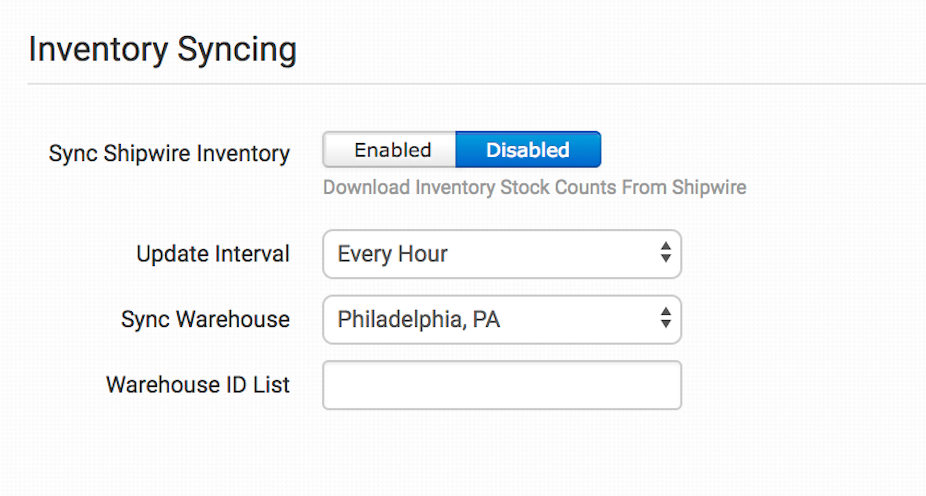Click the Sync Warehouse up-down arrows icon
The height and width of the screenshot is (496, 926).
[x=665, y=320]
